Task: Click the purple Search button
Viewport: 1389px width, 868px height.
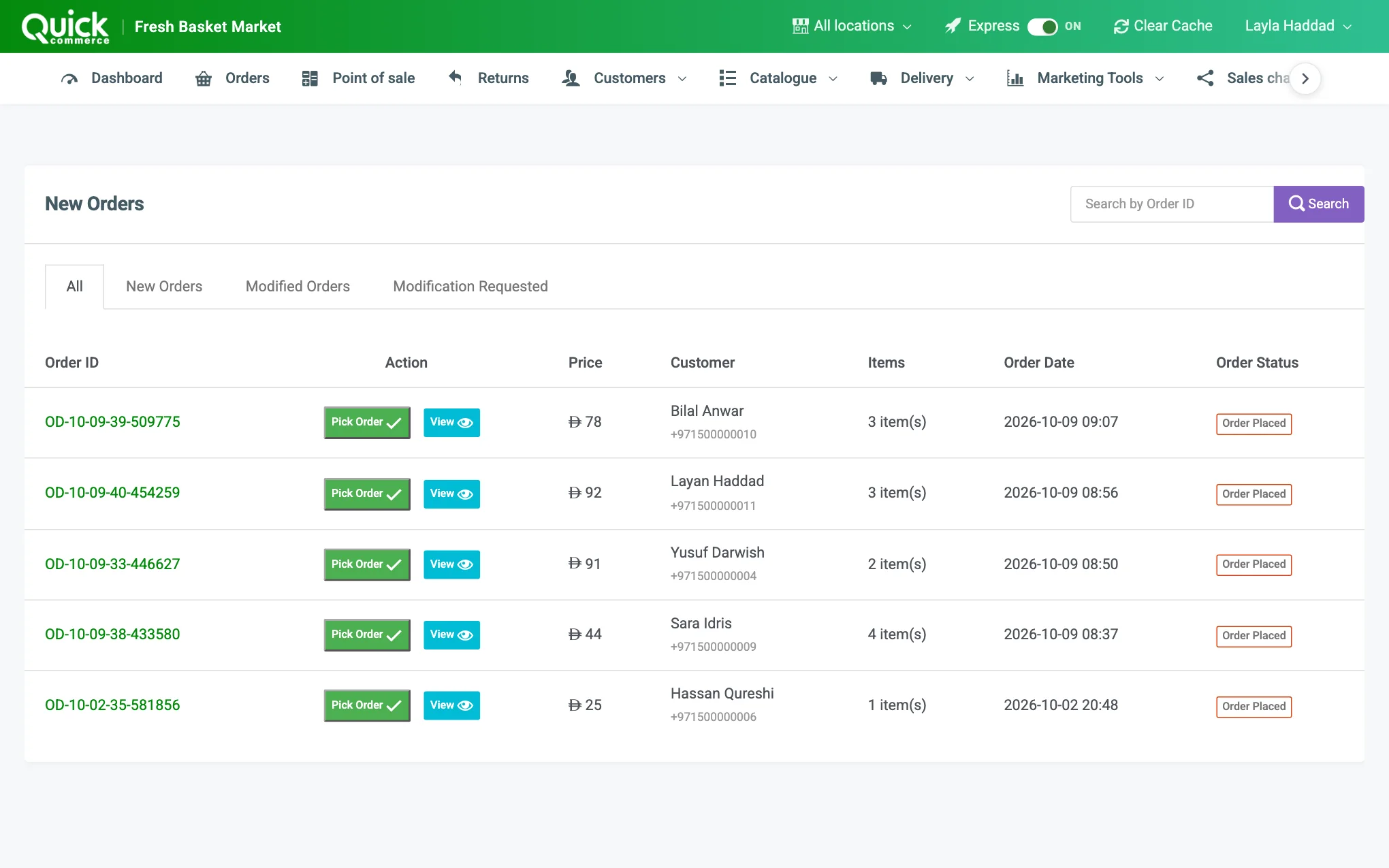Action: pyautogui.click(x=1319, y=204)
